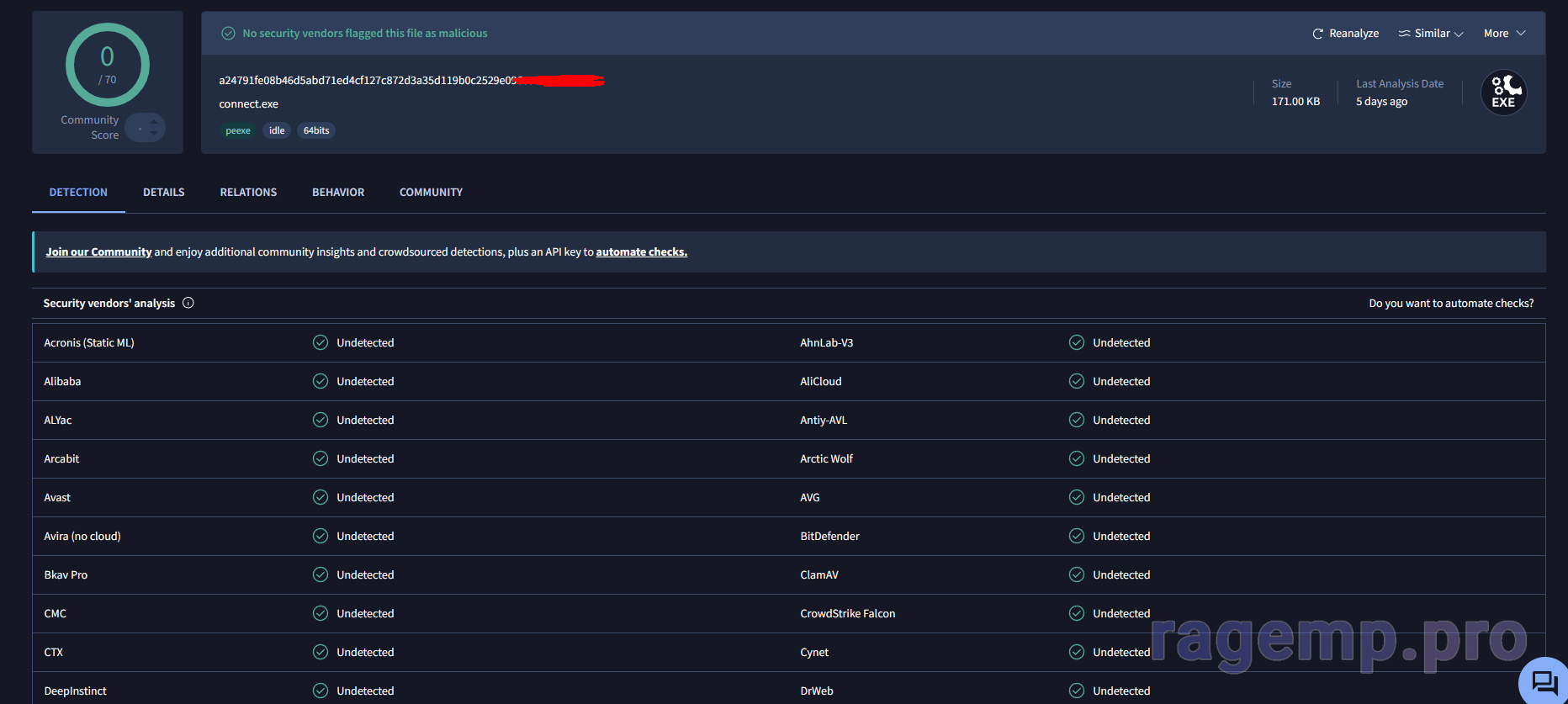The image size is (1568, 704).
Task: Click the ALYac undetected checkmark icon
Action: tap(320, 420)
